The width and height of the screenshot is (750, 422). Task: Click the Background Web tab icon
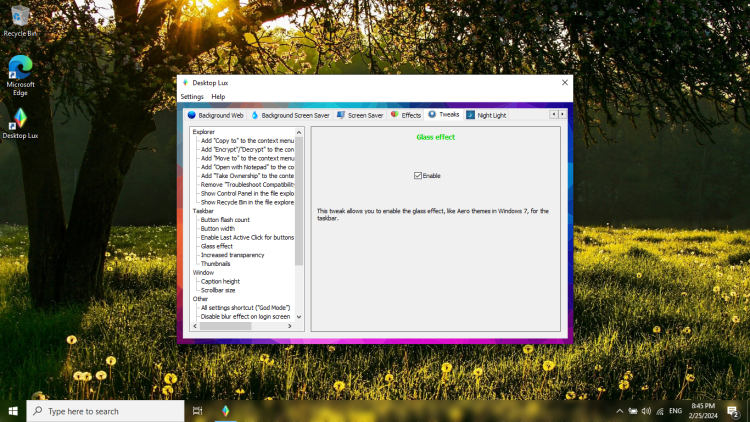click(x=192, y=115)
